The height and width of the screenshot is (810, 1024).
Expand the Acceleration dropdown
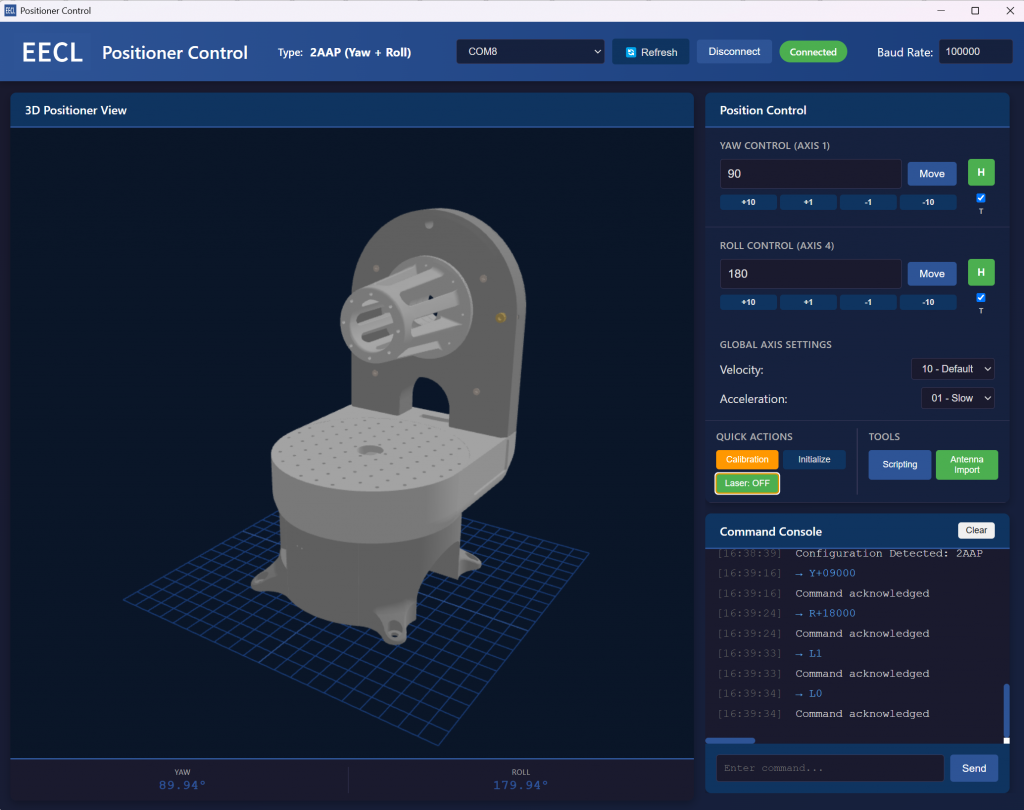pos(957,398)
